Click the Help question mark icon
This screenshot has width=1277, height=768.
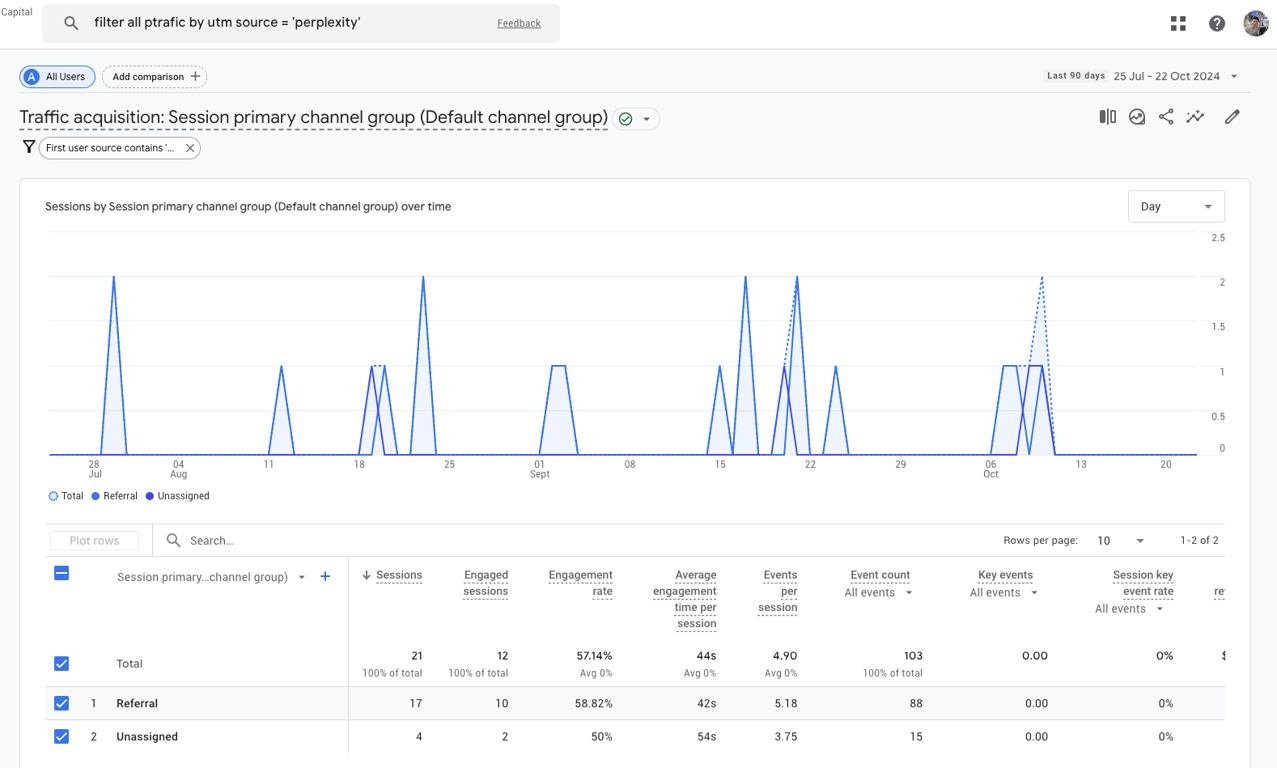pos(1217,24)
